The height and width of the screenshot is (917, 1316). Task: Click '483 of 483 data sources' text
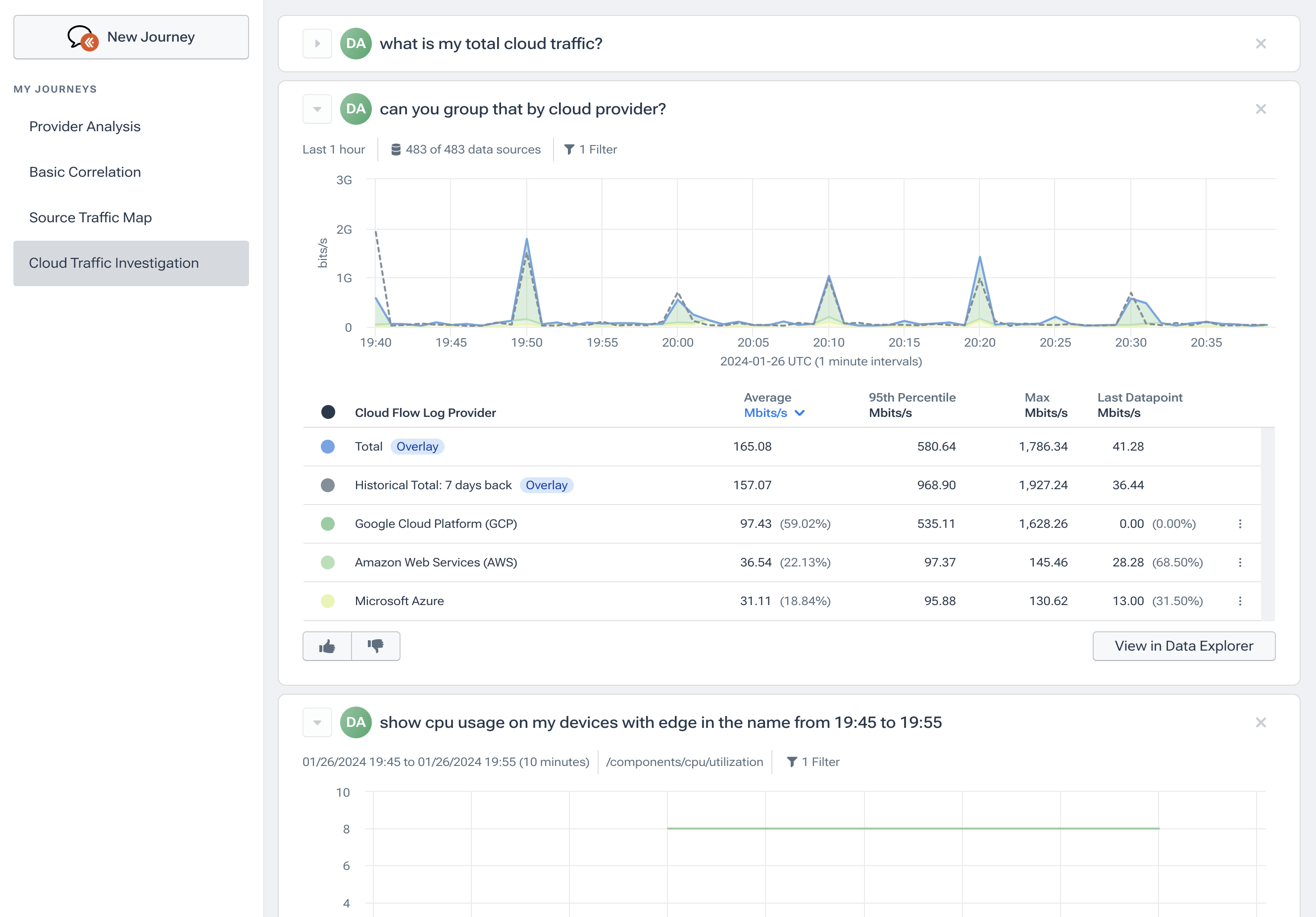tap(473, 150)
